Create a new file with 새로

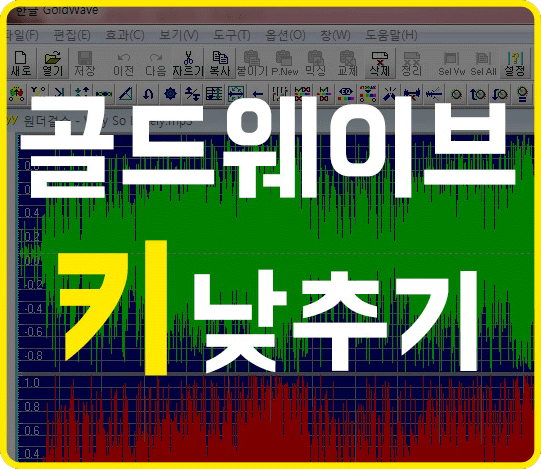click(21, 63)
